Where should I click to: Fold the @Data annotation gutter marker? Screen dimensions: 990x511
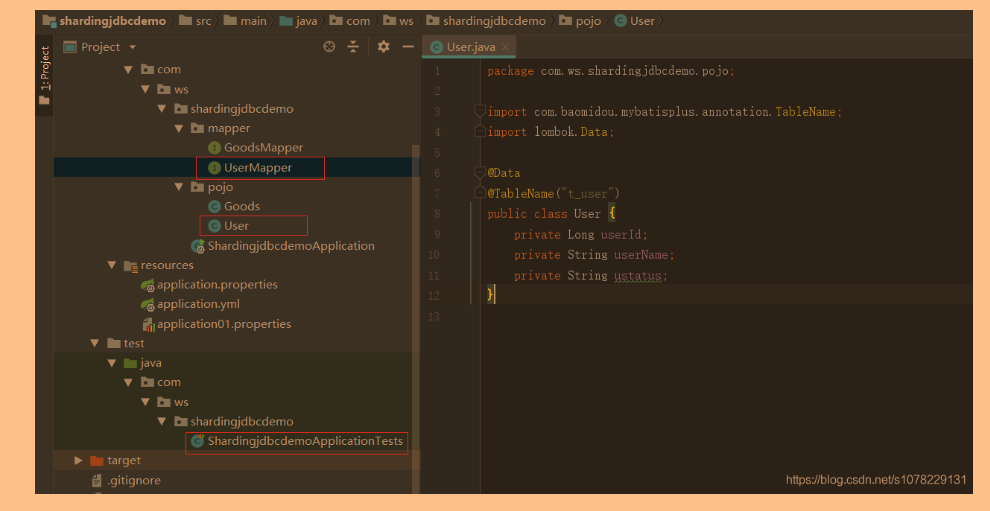[479, 173]
